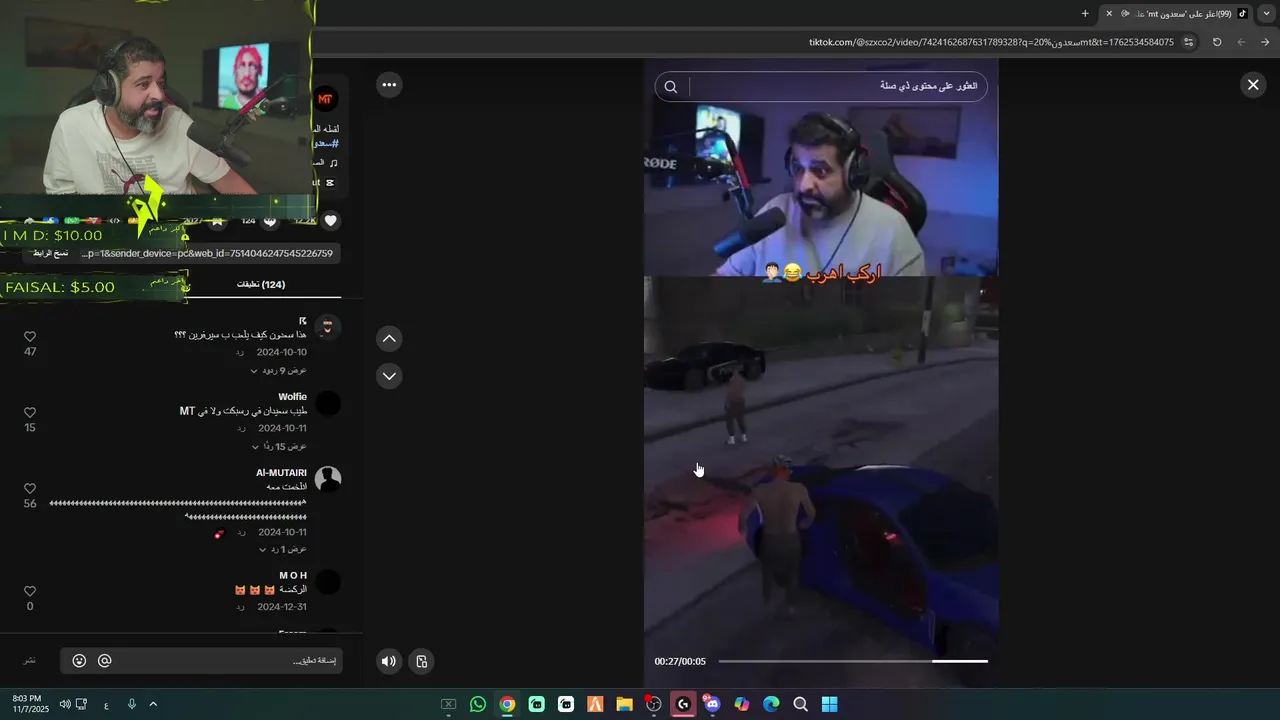The image size is (1280, 720).
Task: Open the tab search dropdown
Action: (1266, 13)
